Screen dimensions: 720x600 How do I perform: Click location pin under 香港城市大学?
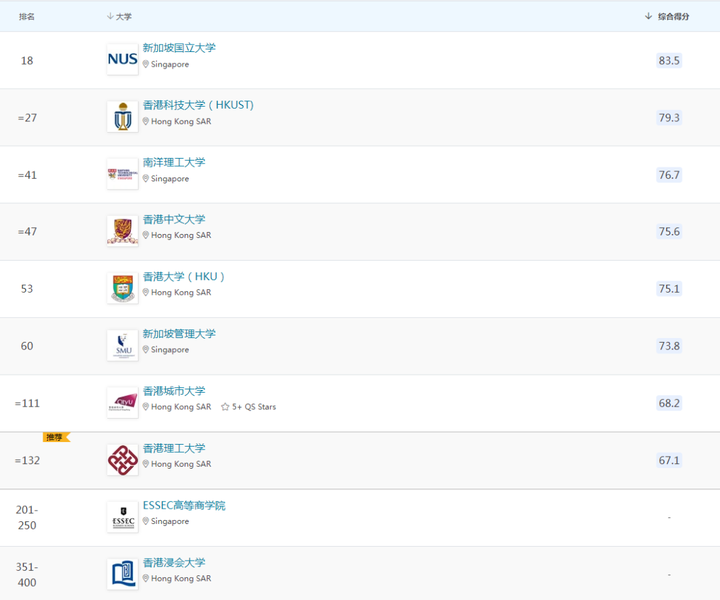(x=146, y=407)
